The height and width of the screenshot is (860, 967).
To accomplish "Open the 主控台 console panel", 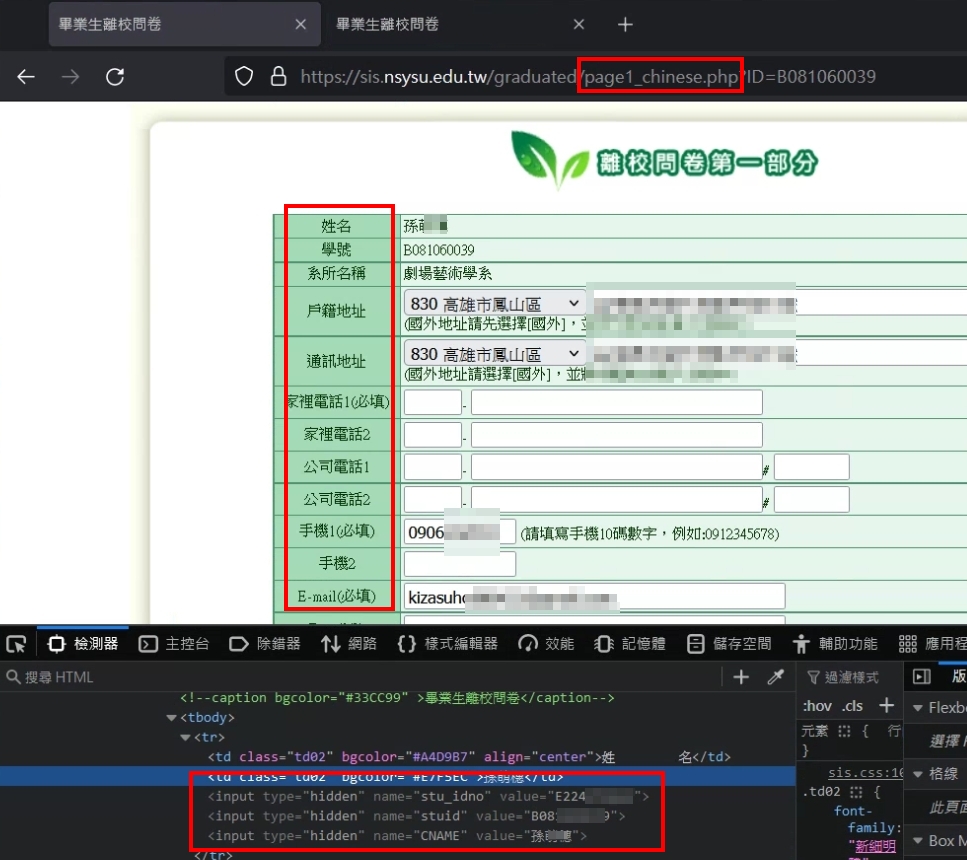I will (174, 644).
